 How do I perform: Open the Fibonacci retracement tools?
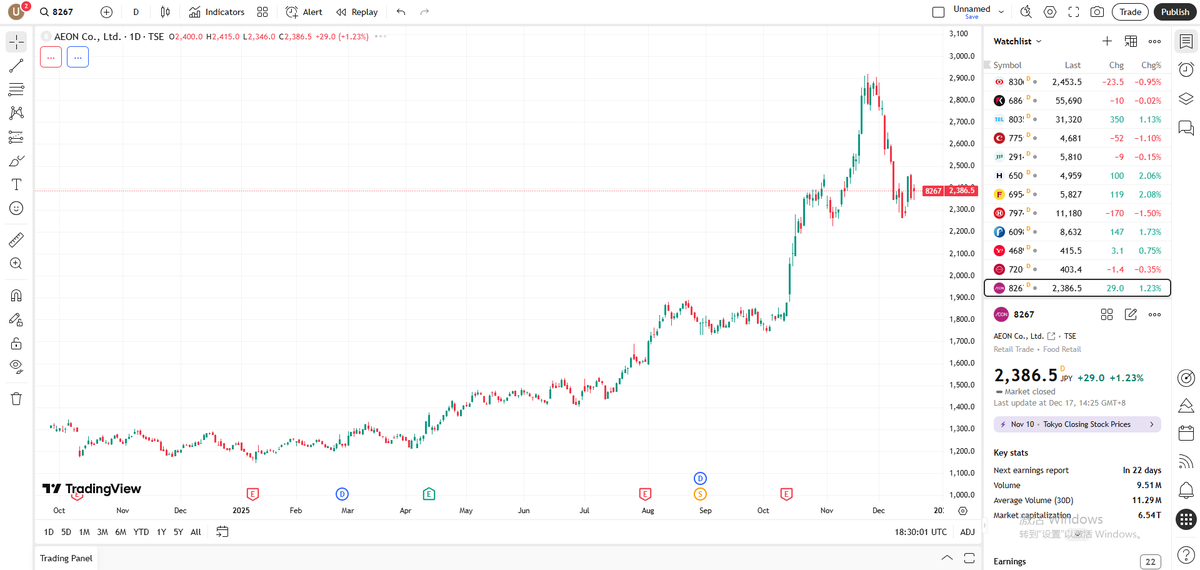(16, 90)
